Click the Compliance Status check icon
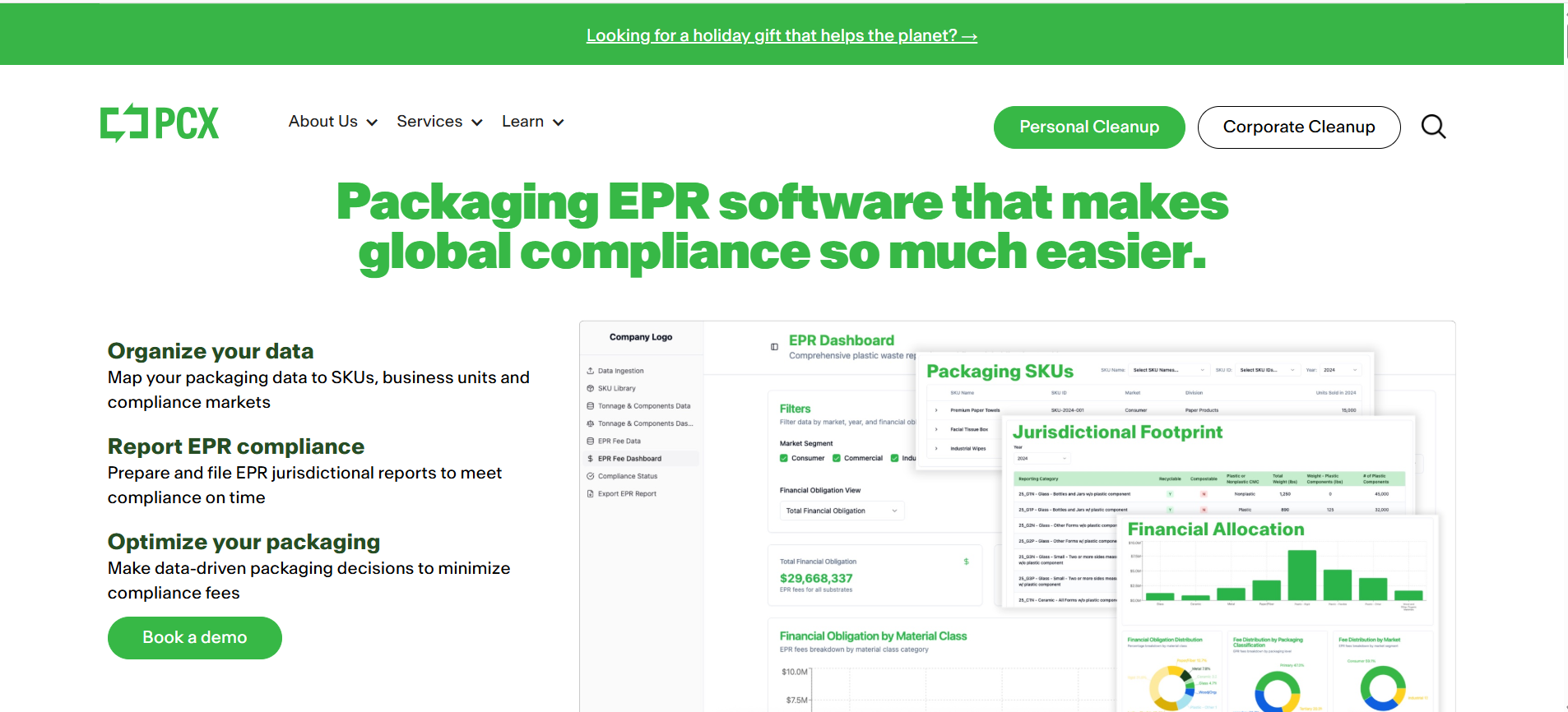The height and width of the screenshot is (712, 1568). 590,476
